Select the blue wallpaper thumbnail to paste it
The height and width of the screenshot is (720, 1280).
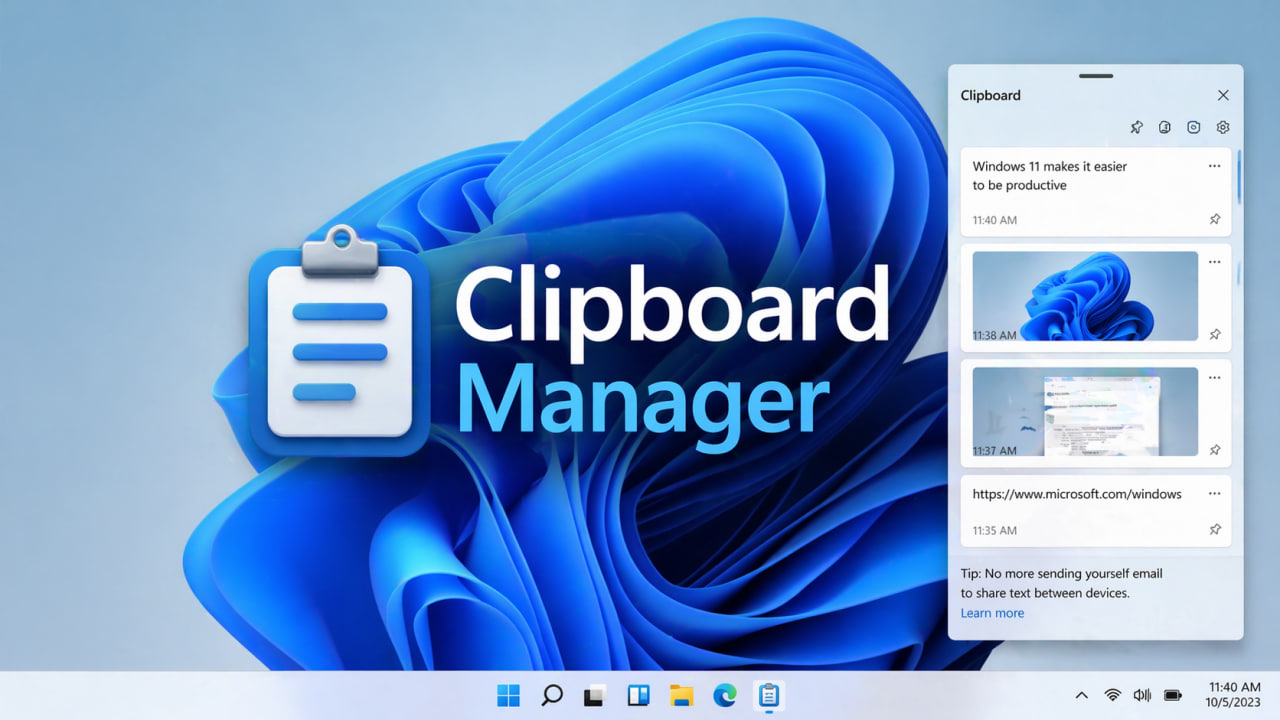pyautogui.click(x=1083, y=297)
